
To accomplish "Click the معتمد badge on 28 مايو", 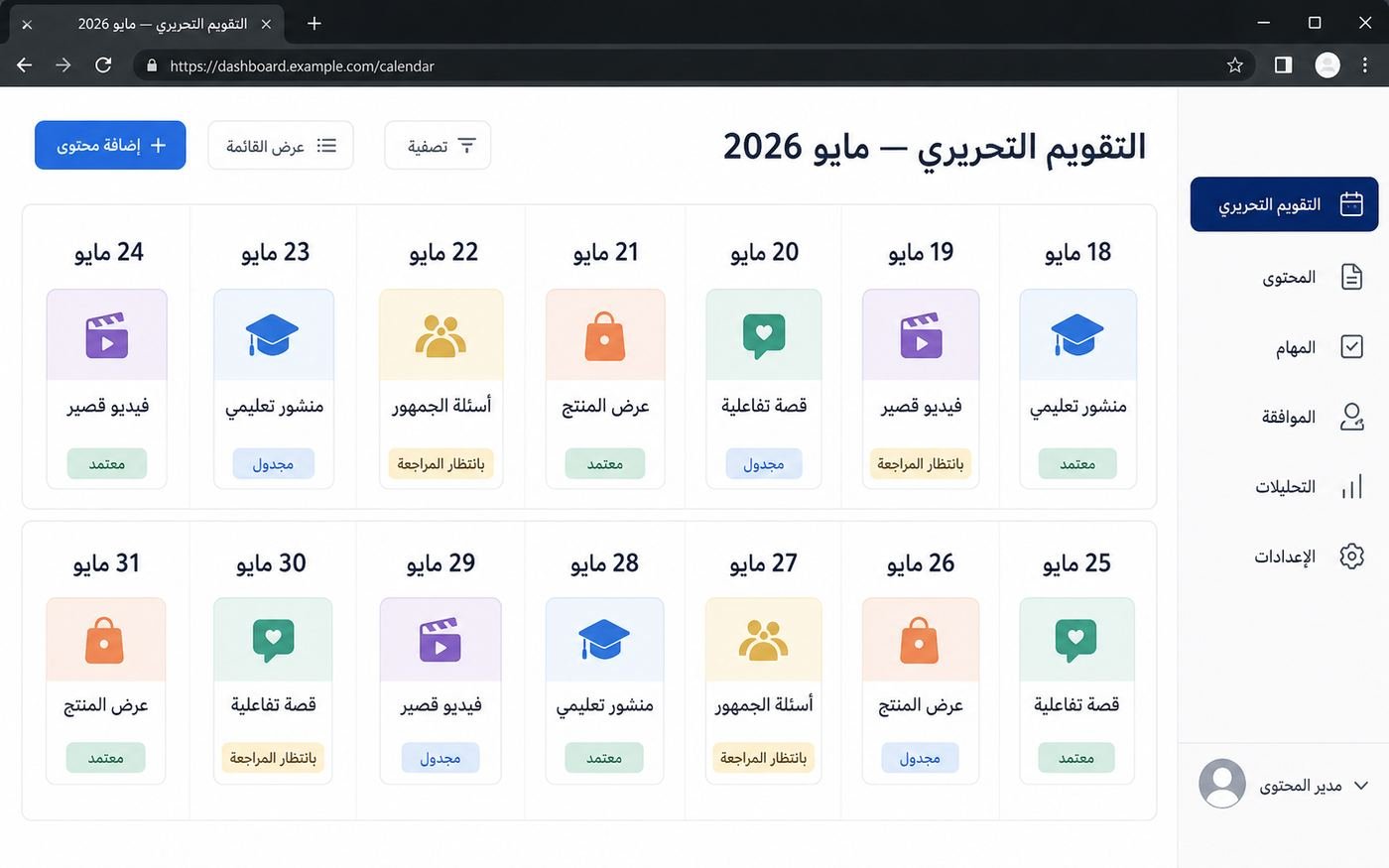I will tap(604, 758).
